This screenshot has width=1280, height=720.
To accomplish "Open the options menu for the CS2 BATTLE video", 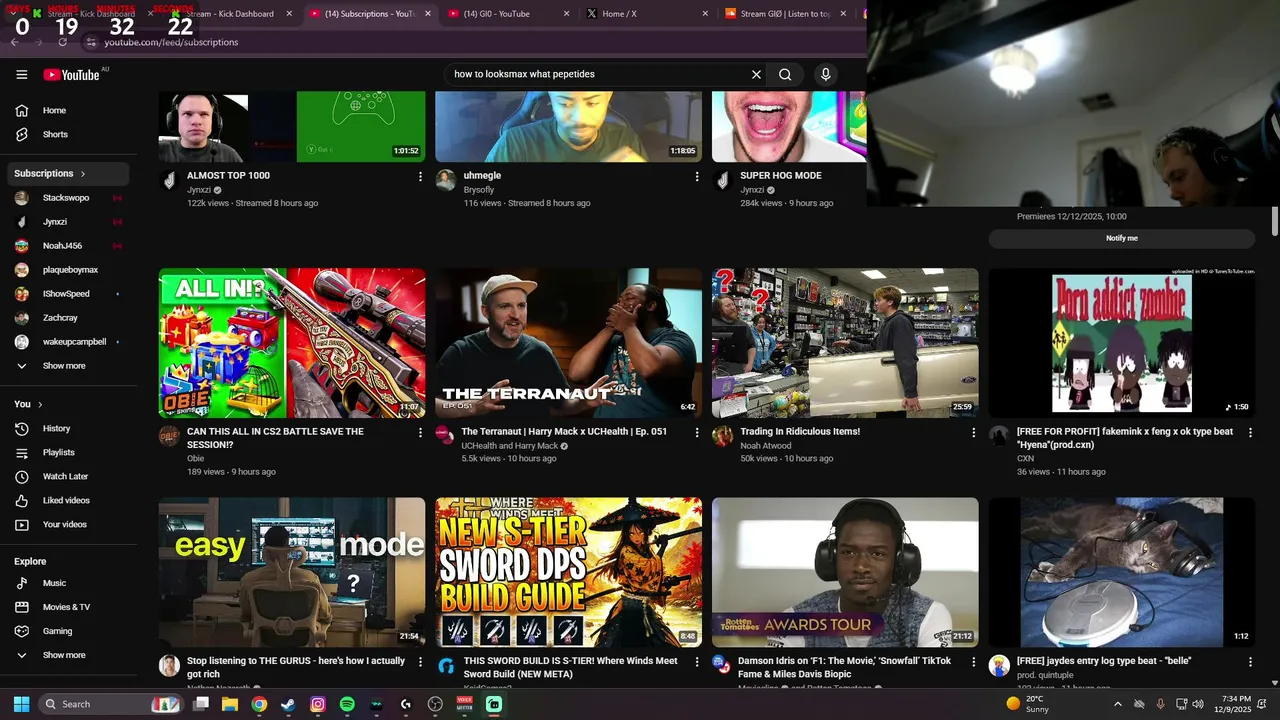I will (x=420, y=433).
